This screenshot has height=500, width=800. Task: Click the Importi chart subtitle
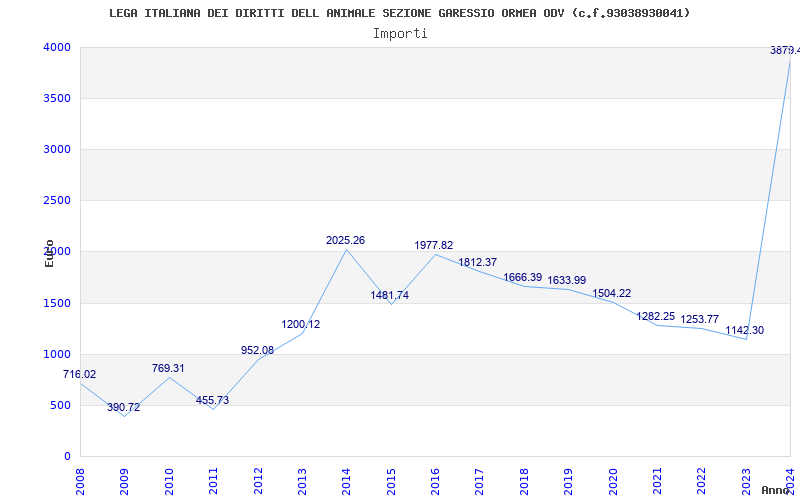point(400,34)
